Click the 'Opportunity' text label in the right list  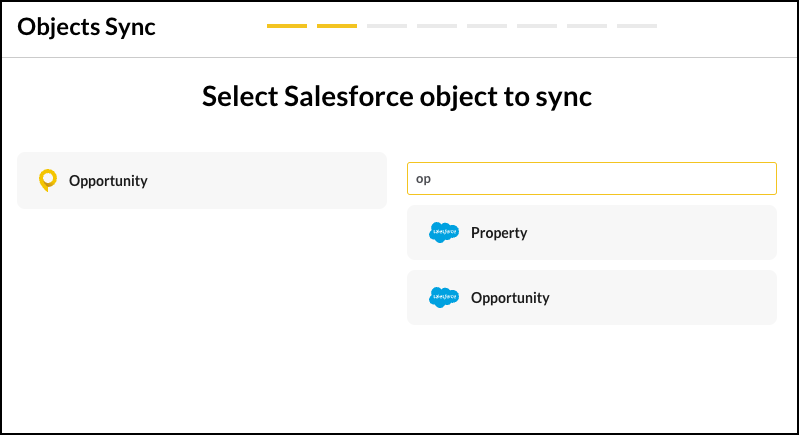510,297
